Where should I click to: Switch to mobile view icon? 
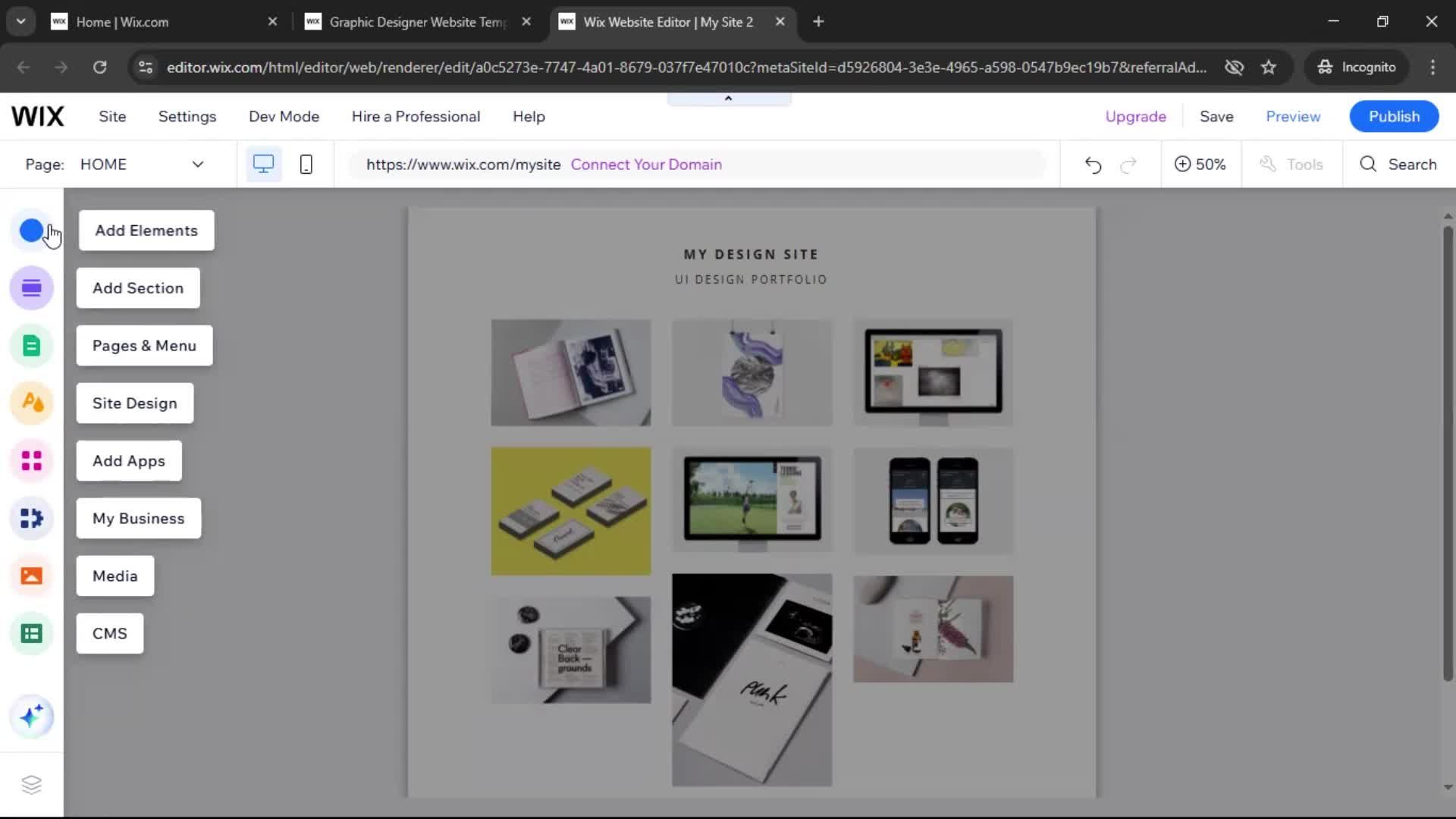[x=306, y=164]
